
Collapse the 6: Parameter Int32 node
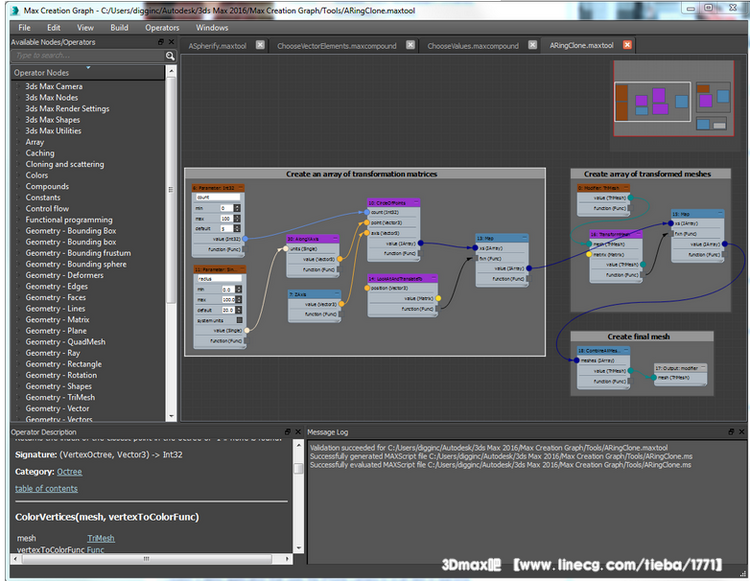pyautogui.click(x=241, y=188)
